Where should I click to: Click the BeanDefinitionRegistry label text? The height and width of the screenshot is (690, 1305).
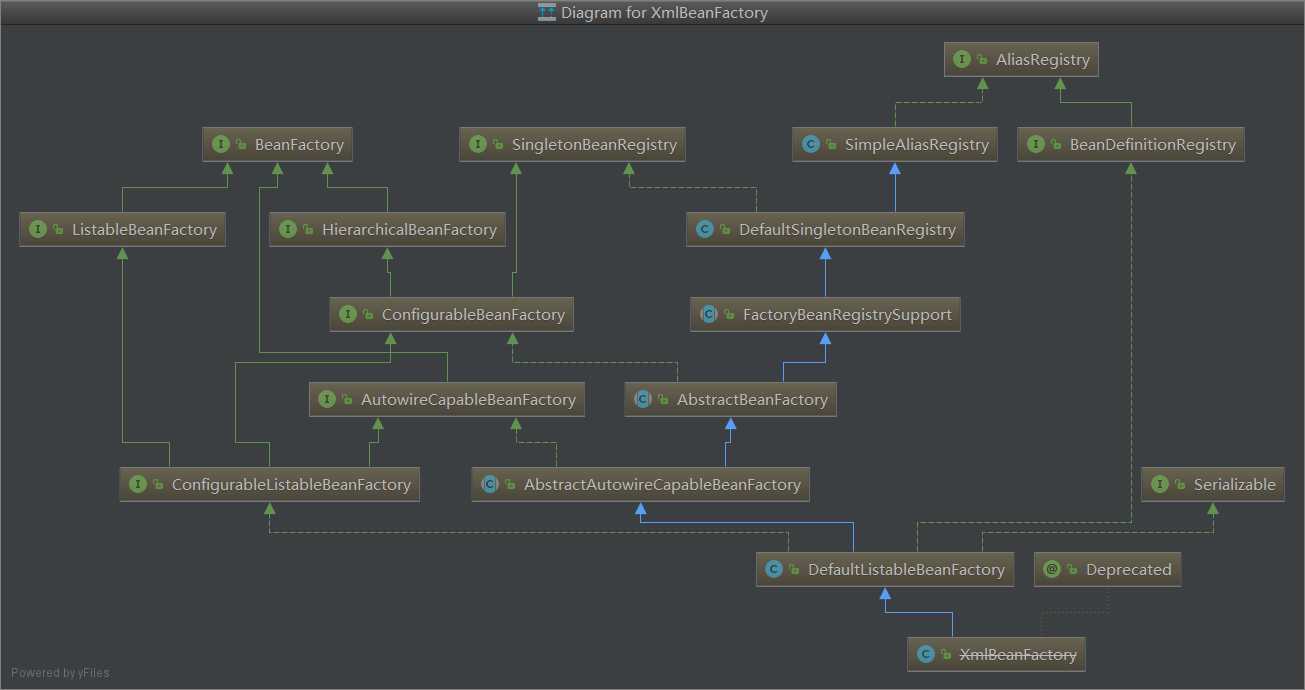point(1152,145)
